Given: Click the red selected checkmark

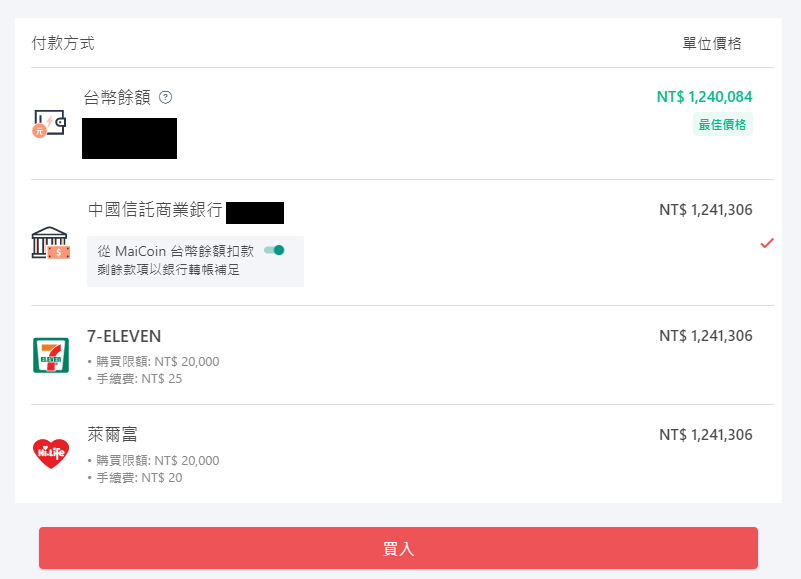Looking at the screenshot, I should point(767,243).
